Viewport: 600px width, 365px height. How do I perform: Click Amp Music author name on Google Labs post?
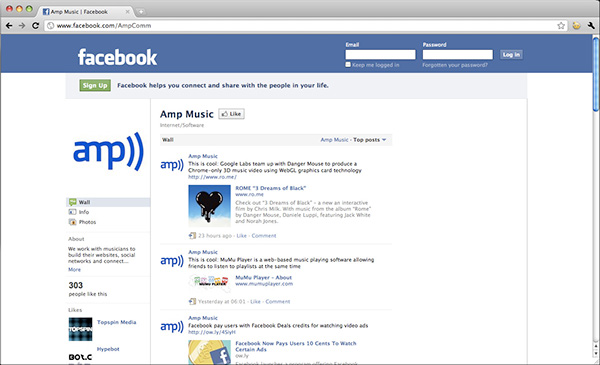coord(203,156)
